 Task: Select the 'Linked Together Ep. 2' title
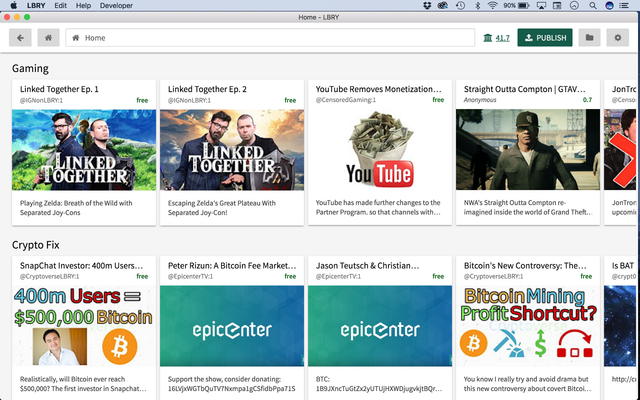[207, 89]
